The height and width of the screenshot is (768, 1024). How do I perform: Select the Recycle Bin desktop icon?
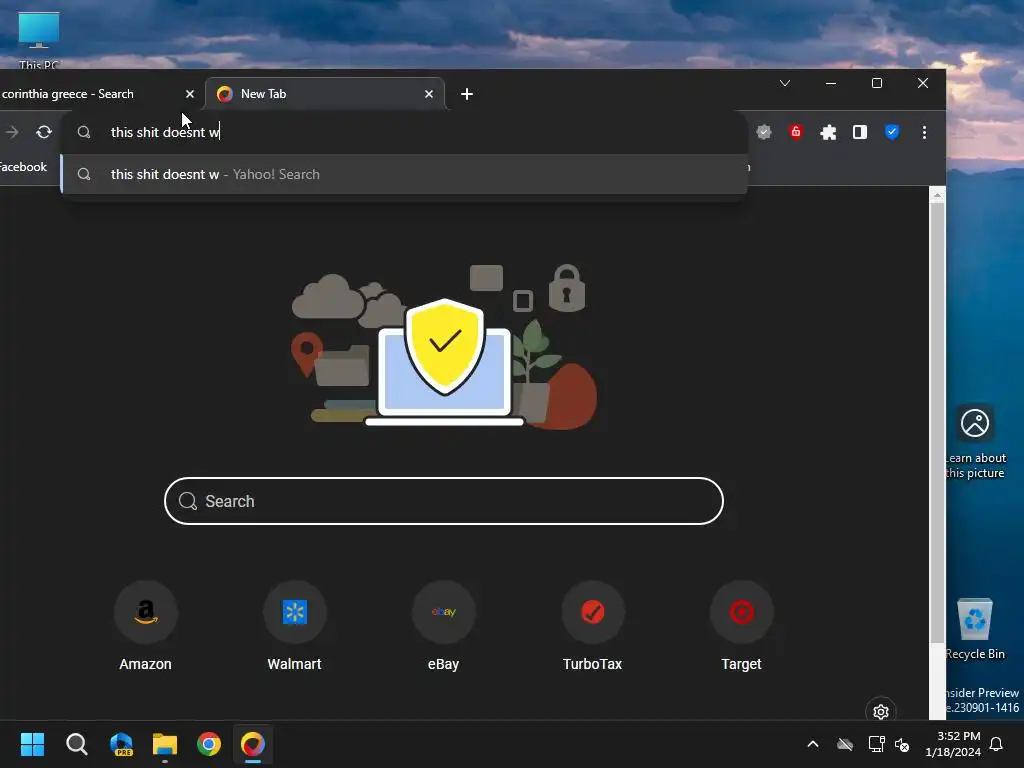(975, 629)
